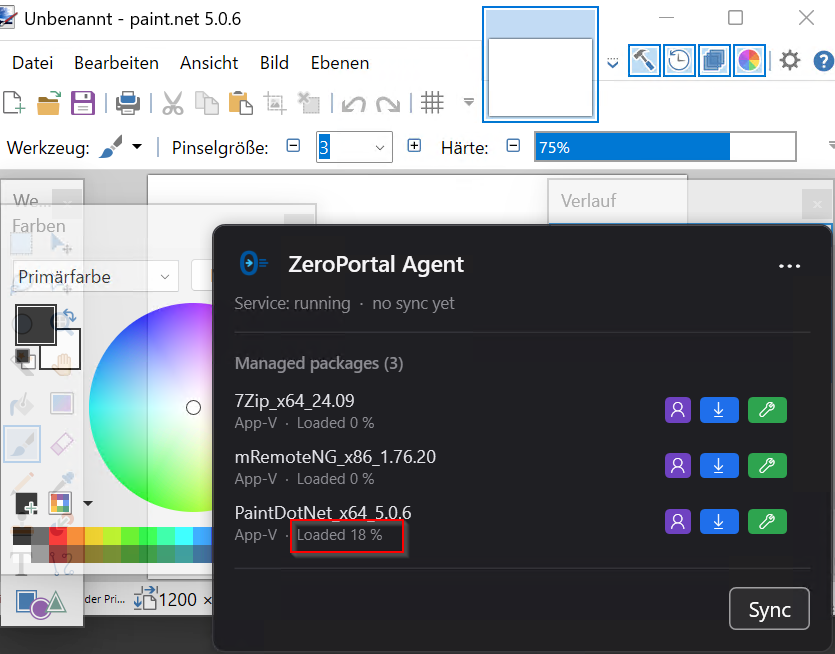Open Werkzeug tool chooser dropdown arrow
The width and height of the screenshot is (835, 654).
point(137,146)
